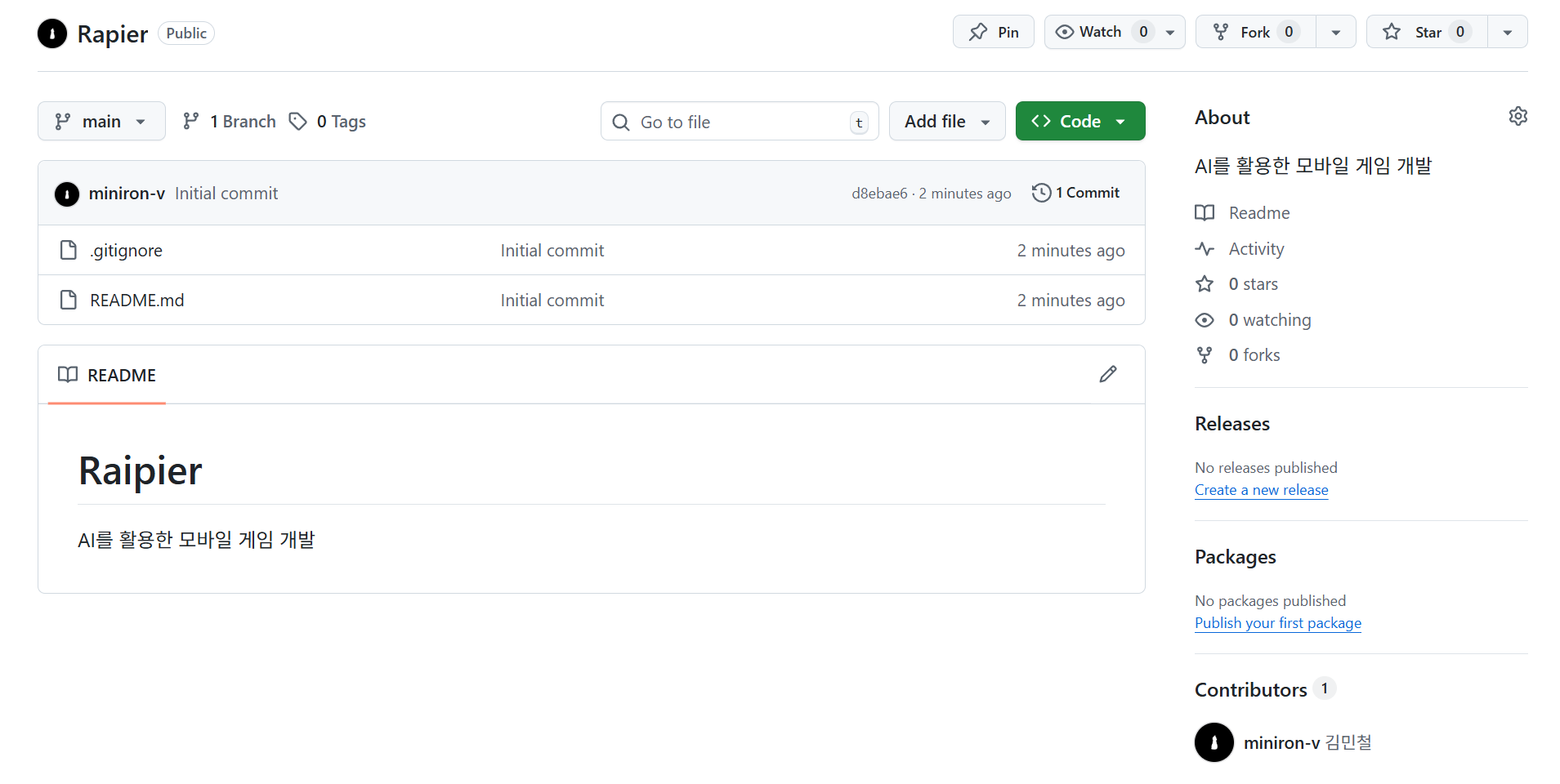
Task: Click the commit history clock icon
Action: (1041, 193)
